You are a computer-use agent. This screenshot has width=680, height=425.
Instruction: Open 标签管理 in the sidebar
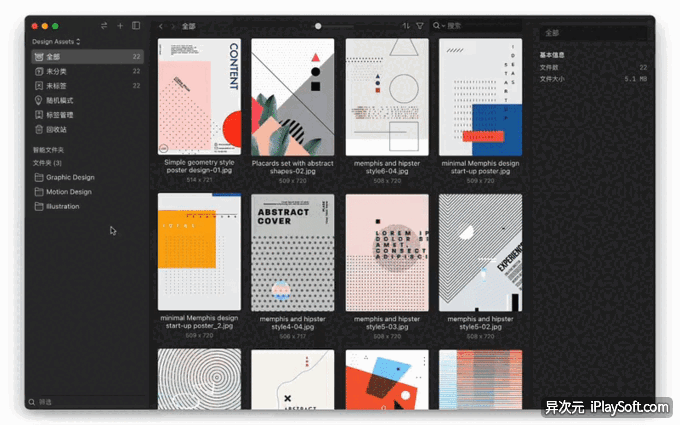tap(88, 115)
